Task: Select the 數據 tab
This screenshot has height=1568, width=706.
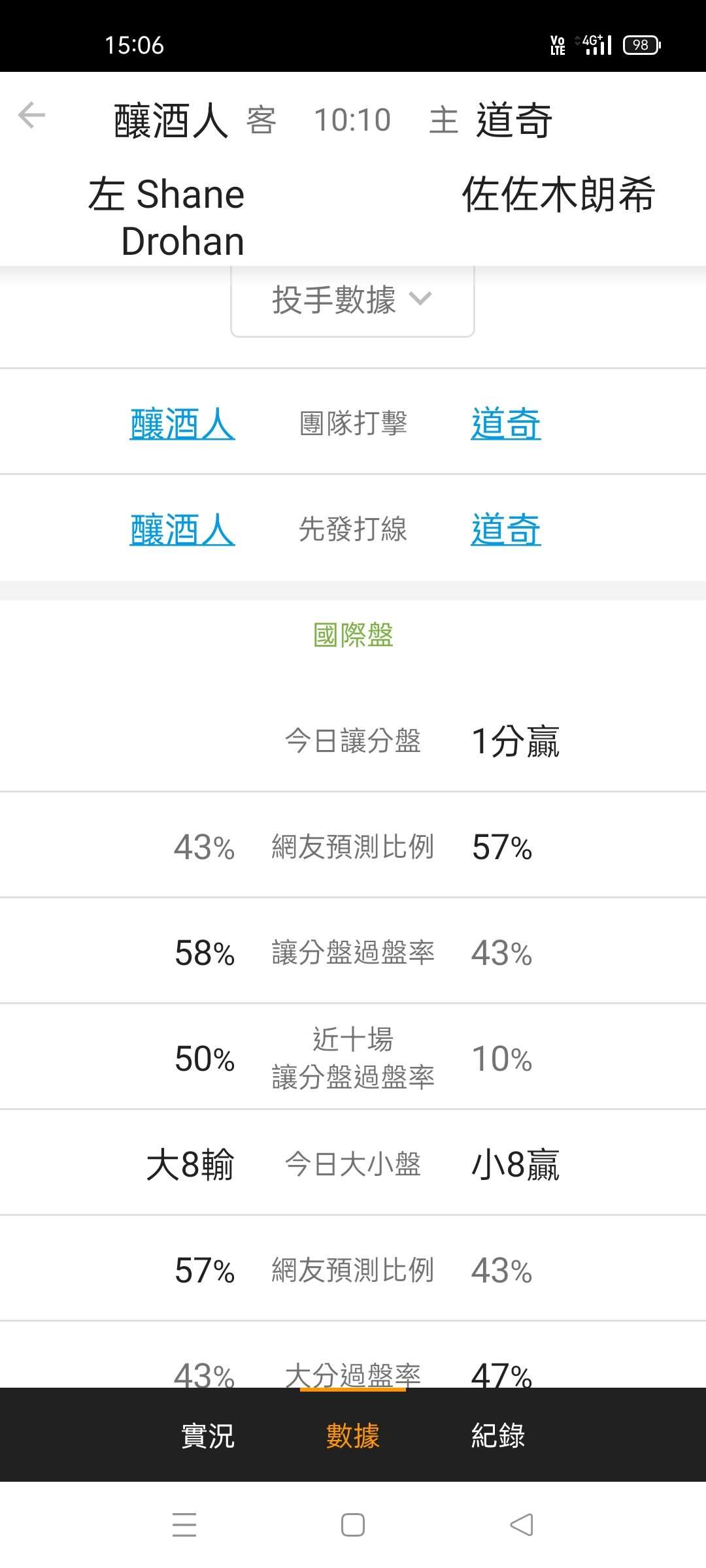Action: pyautogui.click(x=352, y=1435)
